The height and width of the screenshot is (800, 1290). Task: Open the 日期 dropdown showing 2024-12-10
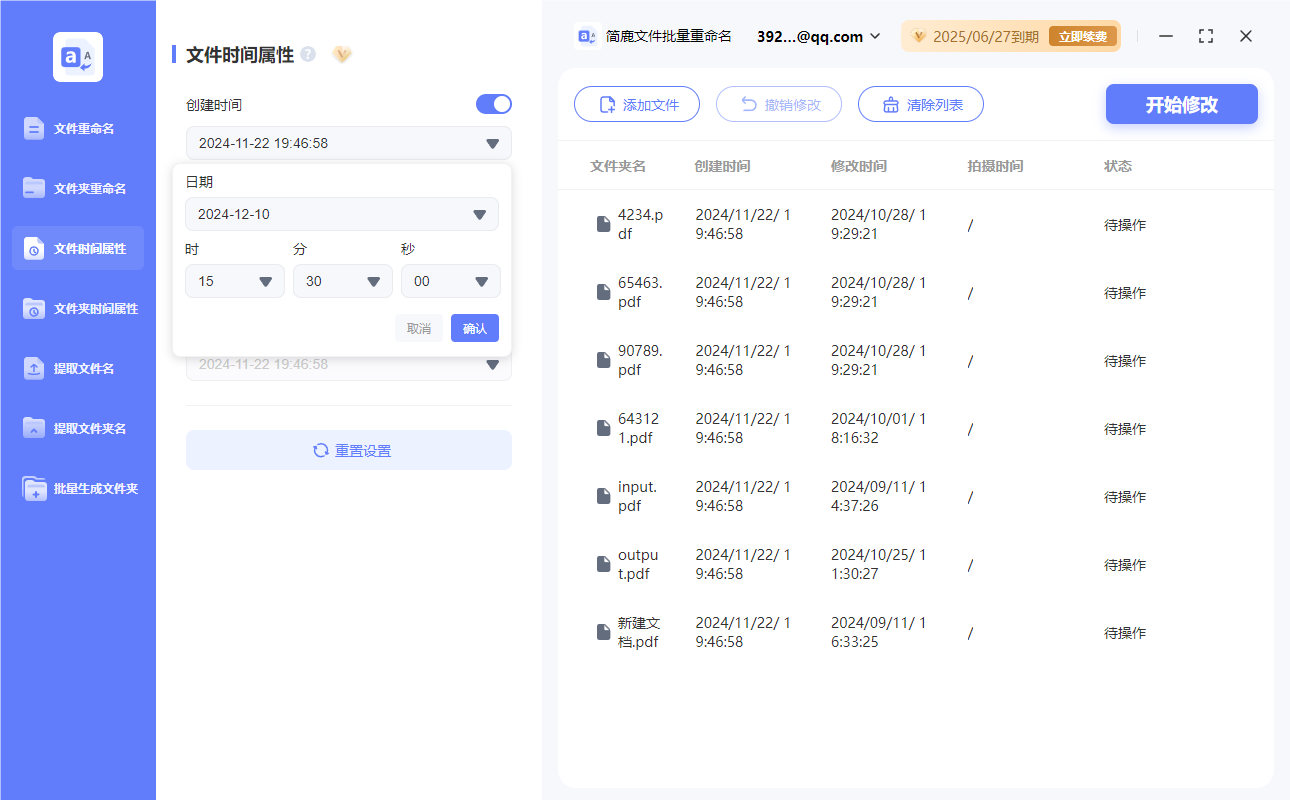pos(342,214)
